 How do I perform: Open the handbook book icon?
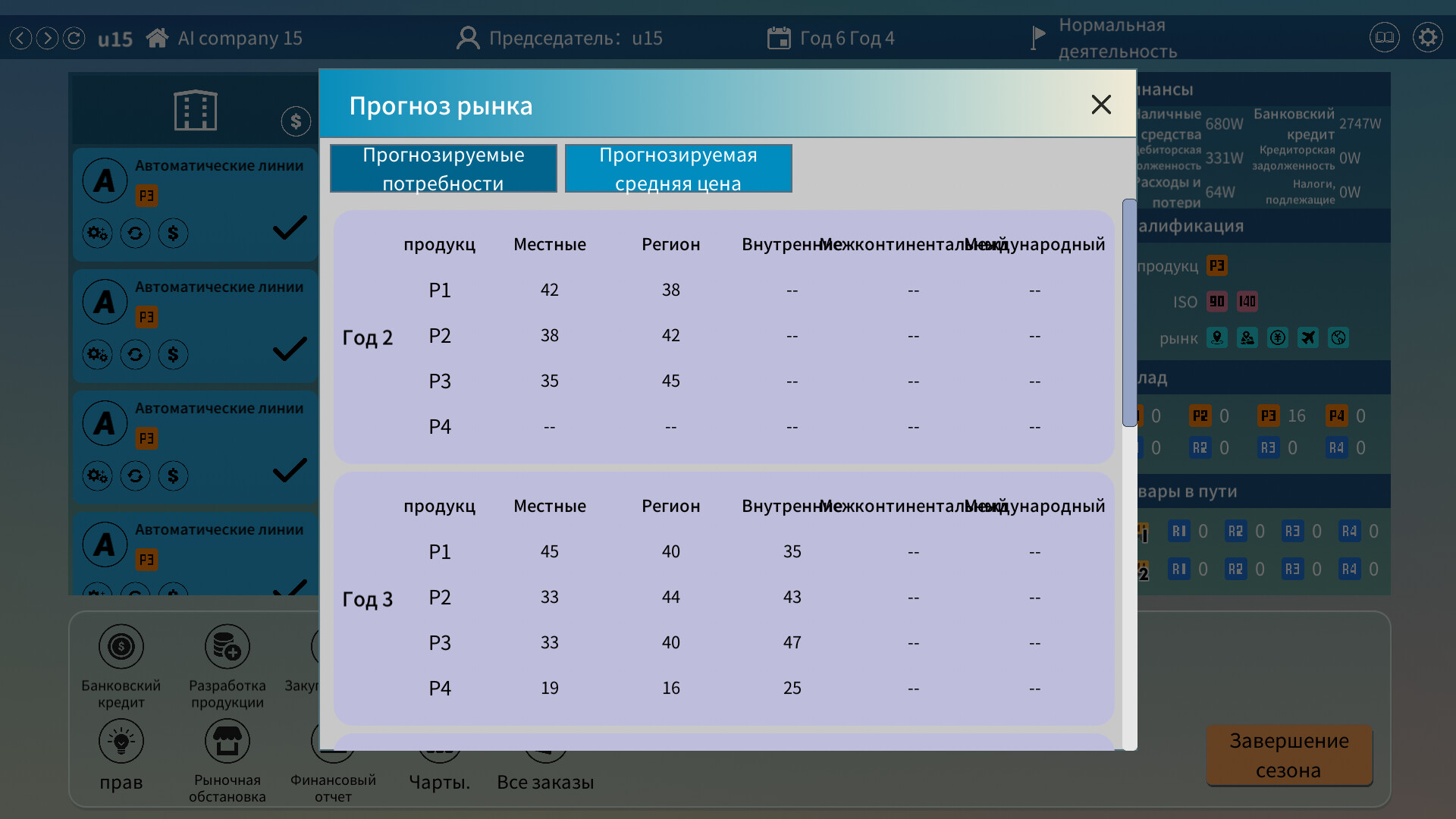(1384, 37)
